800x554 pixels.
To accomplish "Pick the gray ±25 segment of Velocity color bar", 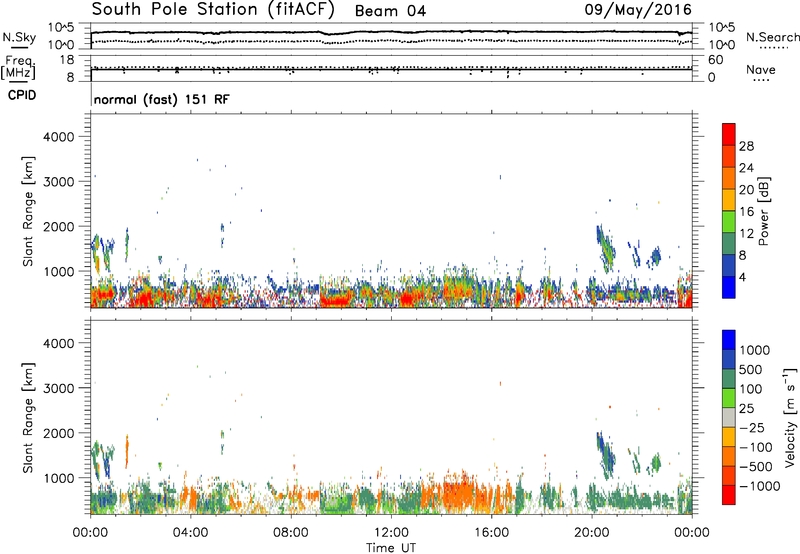I will 729,417.
